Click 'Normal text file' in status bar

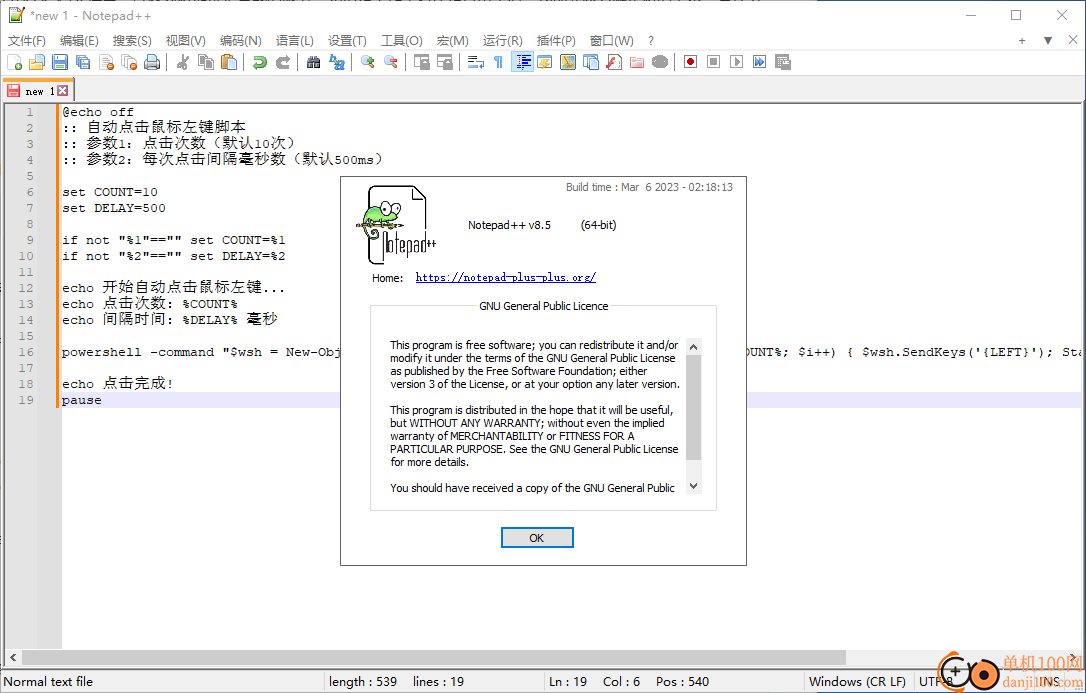click(x=48, y=682)
